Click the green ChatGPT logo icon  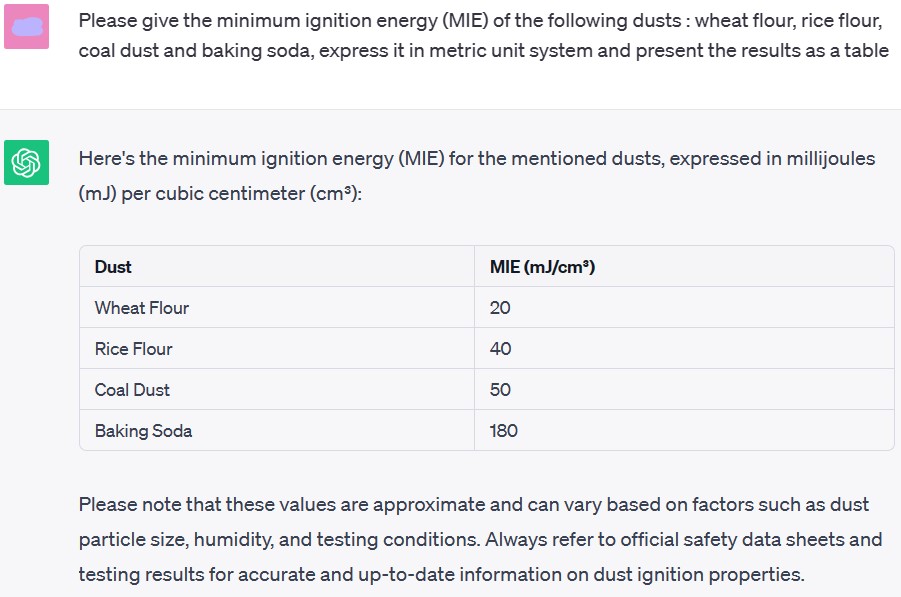pos(26,162)
